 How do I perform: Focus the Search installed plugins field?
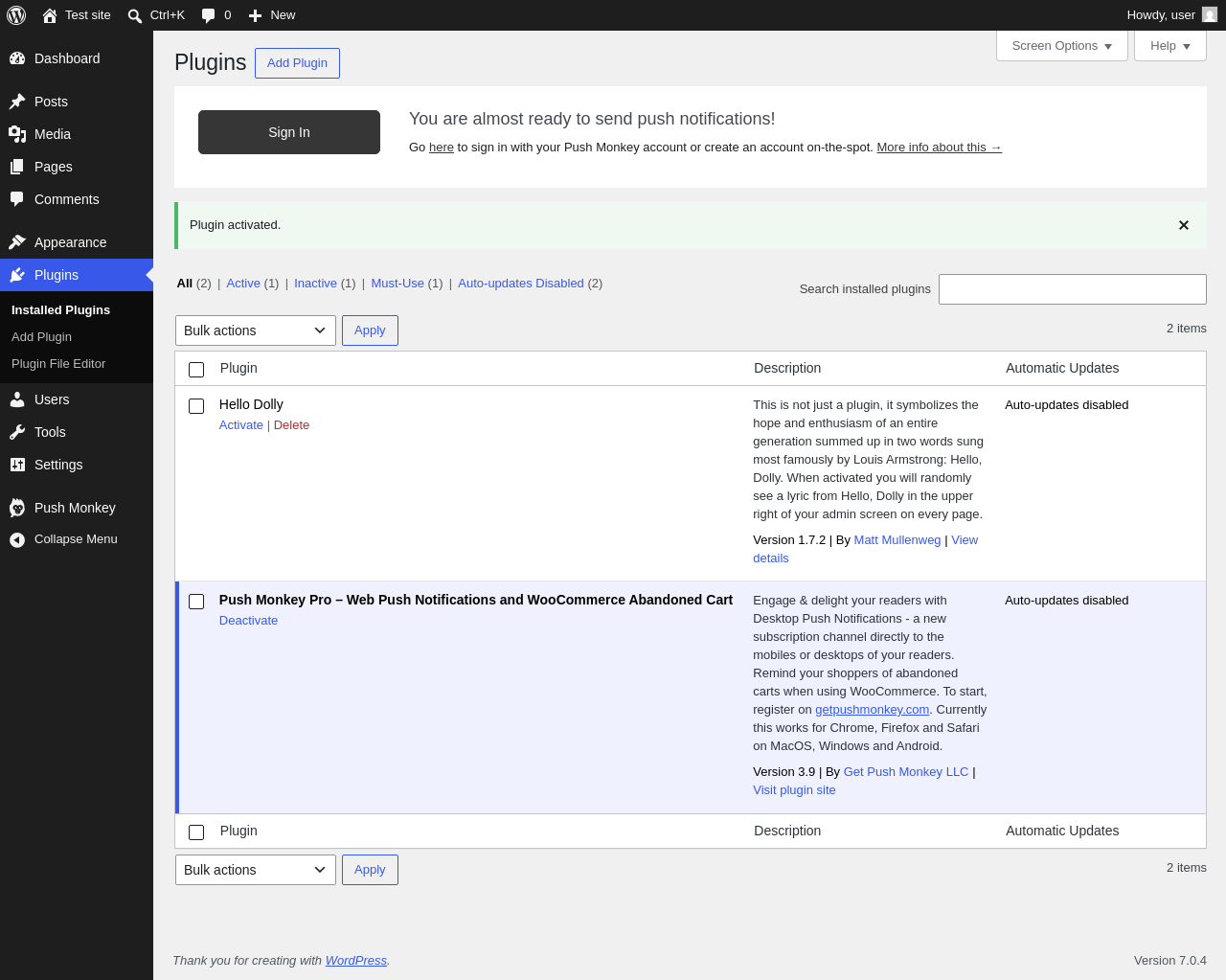point(1073,289)
